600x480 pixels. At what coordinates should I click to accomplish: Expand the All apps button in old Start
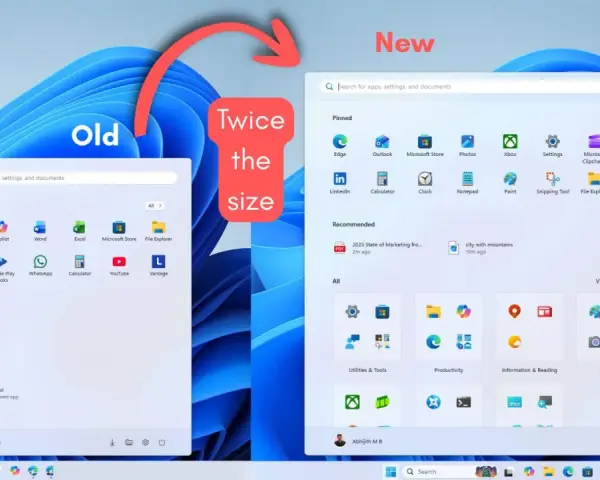[155, 206]
